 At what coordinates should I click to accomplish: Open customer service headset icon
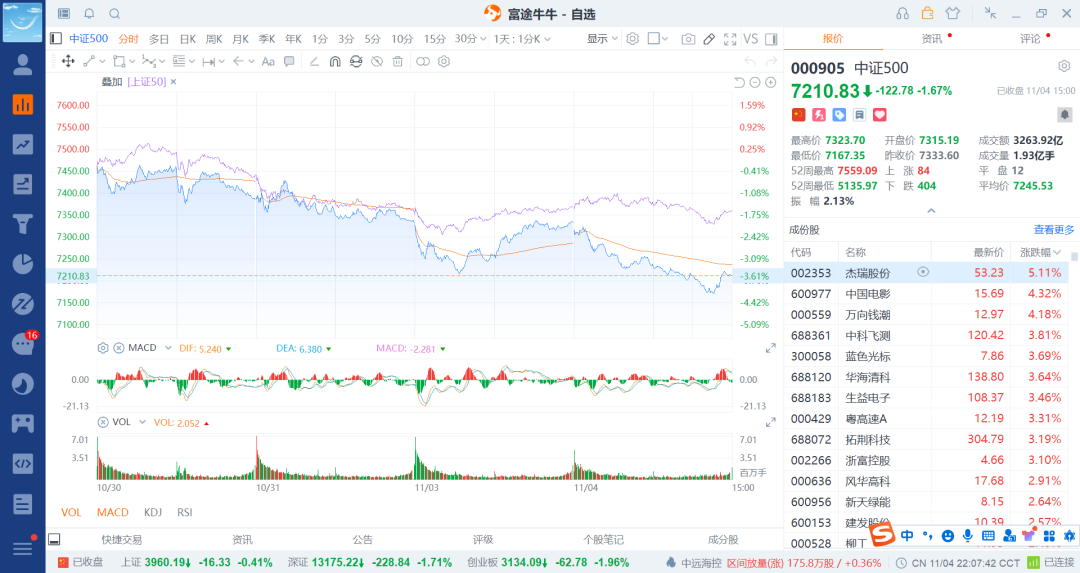click(902, 14)
